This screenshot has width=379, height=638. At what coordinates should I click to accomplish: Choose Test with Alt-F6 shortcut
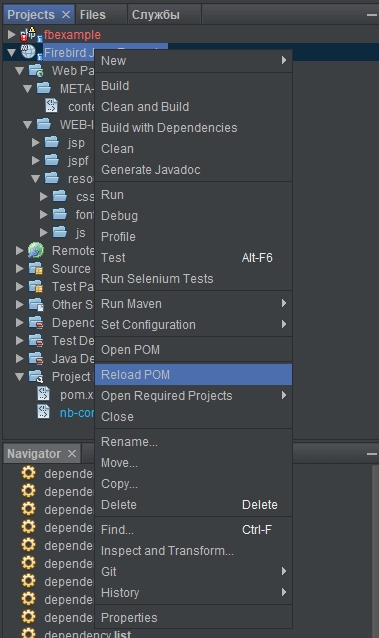click(x=193, y=258)
